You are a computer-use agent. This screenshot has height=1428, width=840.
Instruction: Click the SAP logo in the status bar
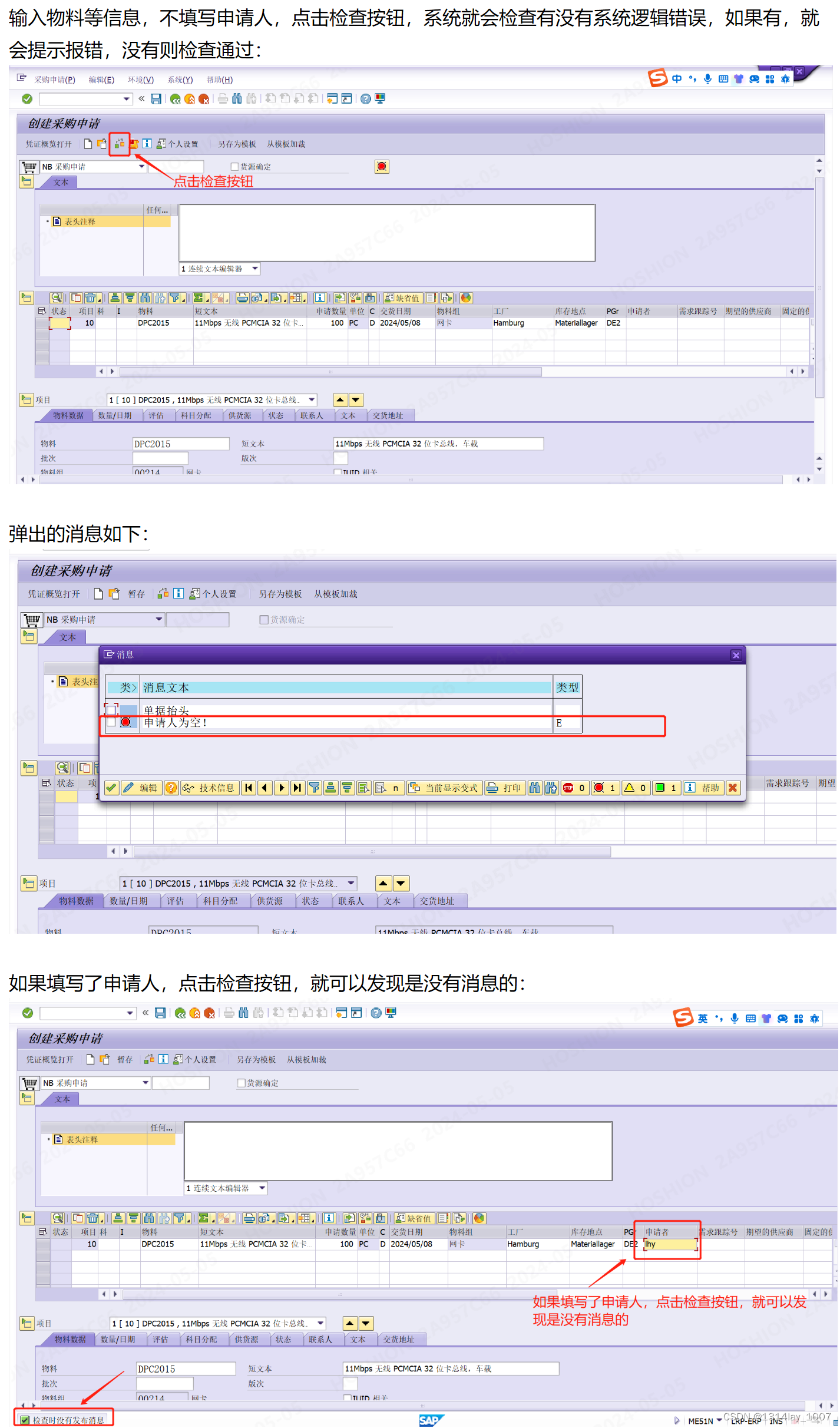click(431, 1420)
